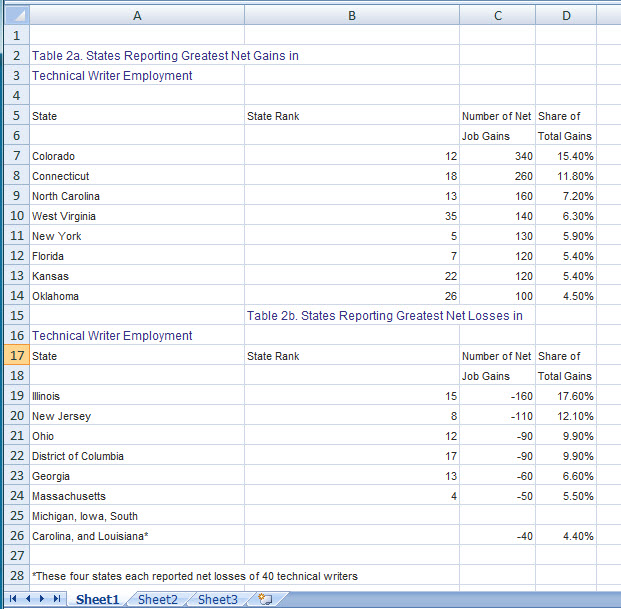Viewport: 621px width, 609px height.
Task: Select the West Virginia cell
Action: [137, 215]
